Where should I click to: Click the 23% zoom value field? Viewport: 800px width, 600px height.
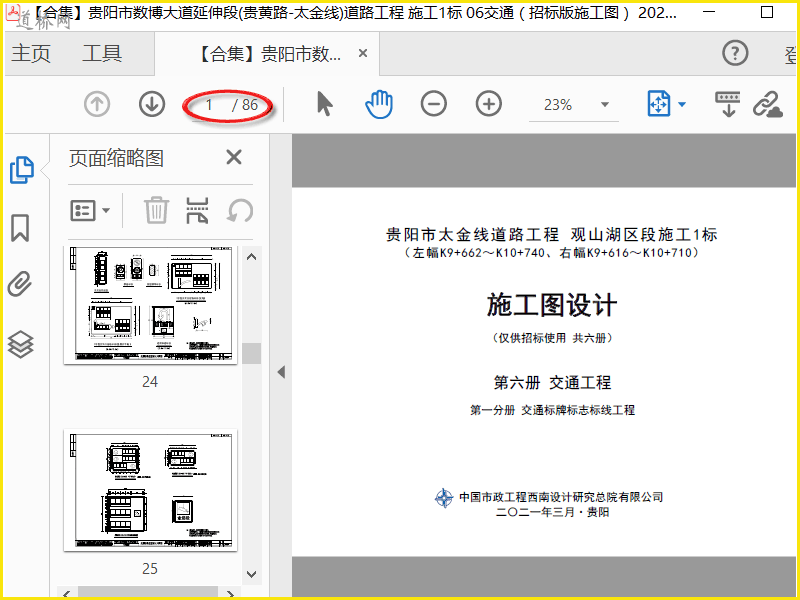pyautogui.click(x=558, y=105)
